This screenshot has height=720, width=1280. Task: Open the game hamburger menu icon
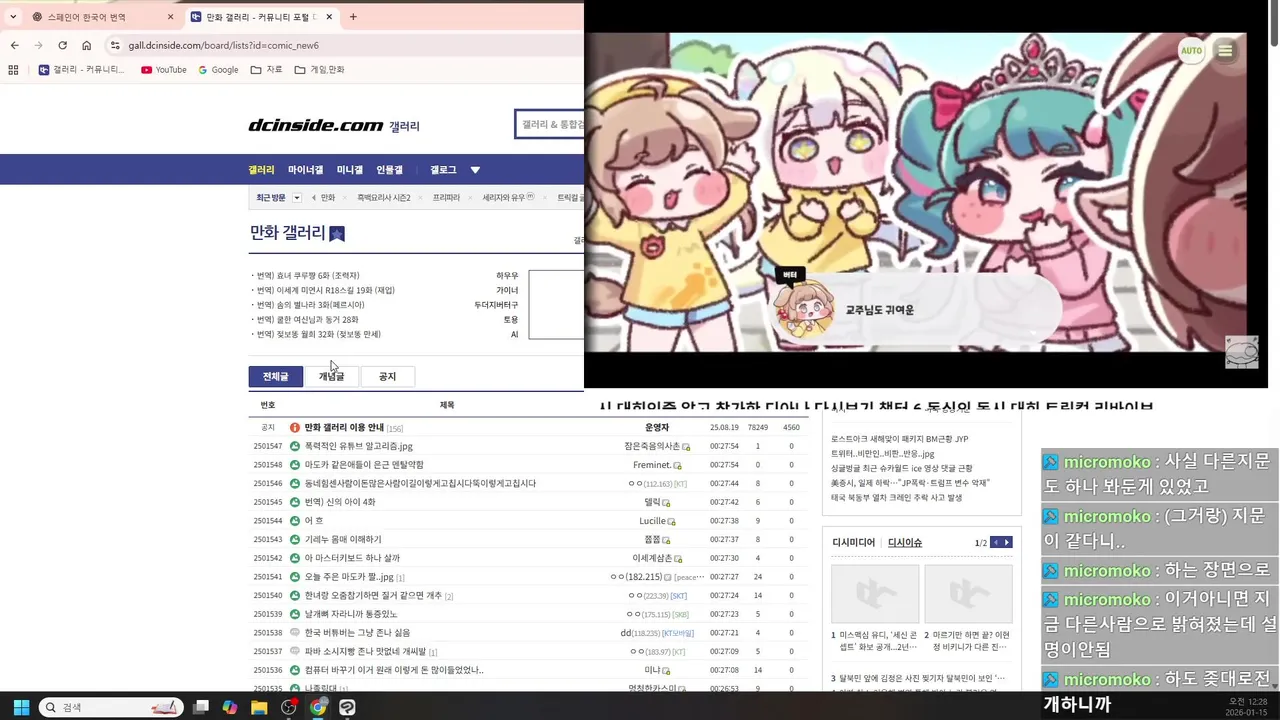coord(1225,50)
